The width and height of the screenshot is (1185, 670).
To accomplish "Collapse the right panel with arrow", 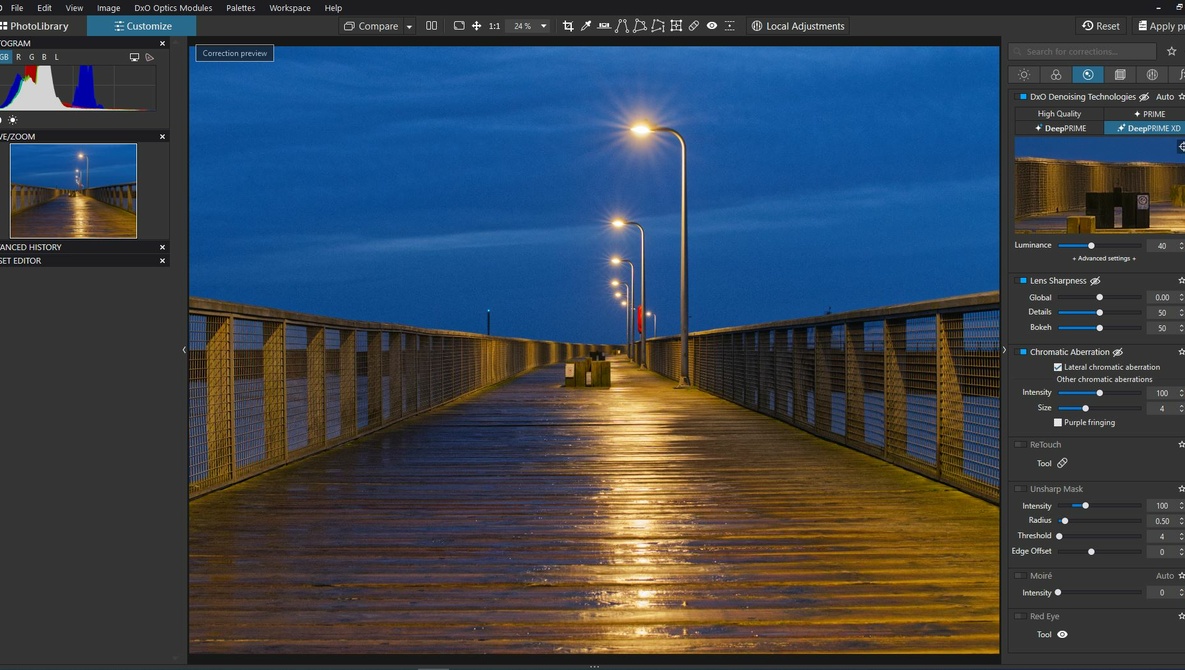I will (1004, 350).
